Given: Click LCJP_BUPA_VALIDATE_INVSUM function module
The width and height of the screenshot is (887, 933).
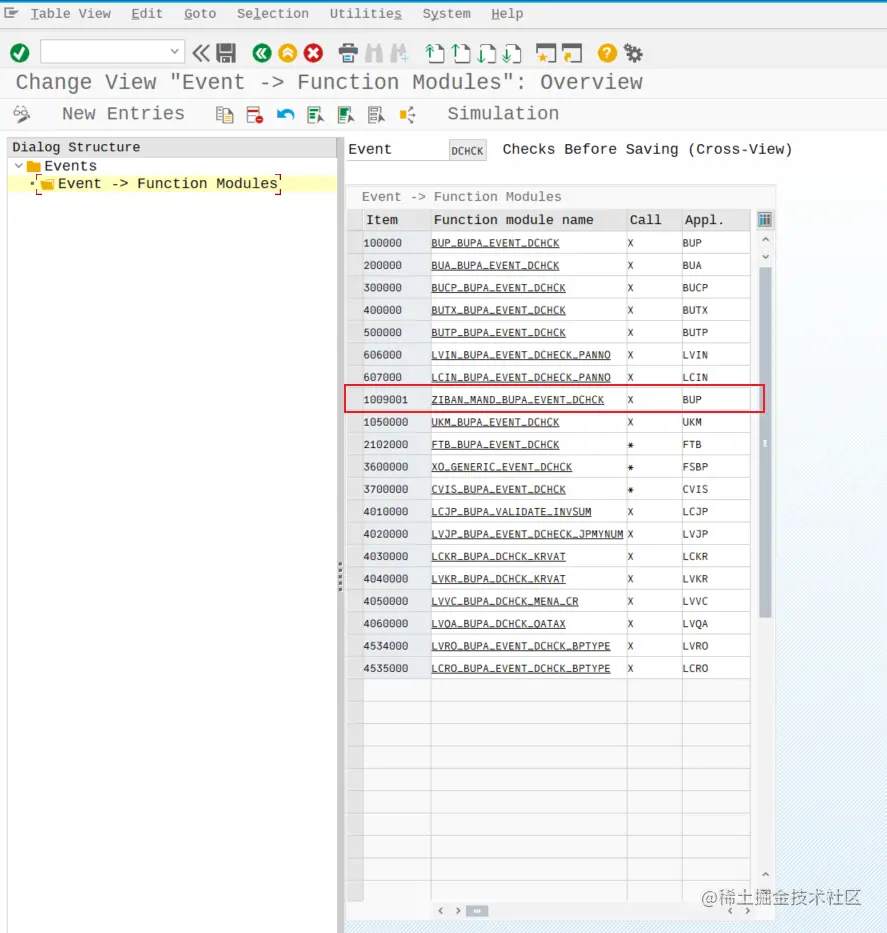Looking at the screenshot, I should 511,512.
